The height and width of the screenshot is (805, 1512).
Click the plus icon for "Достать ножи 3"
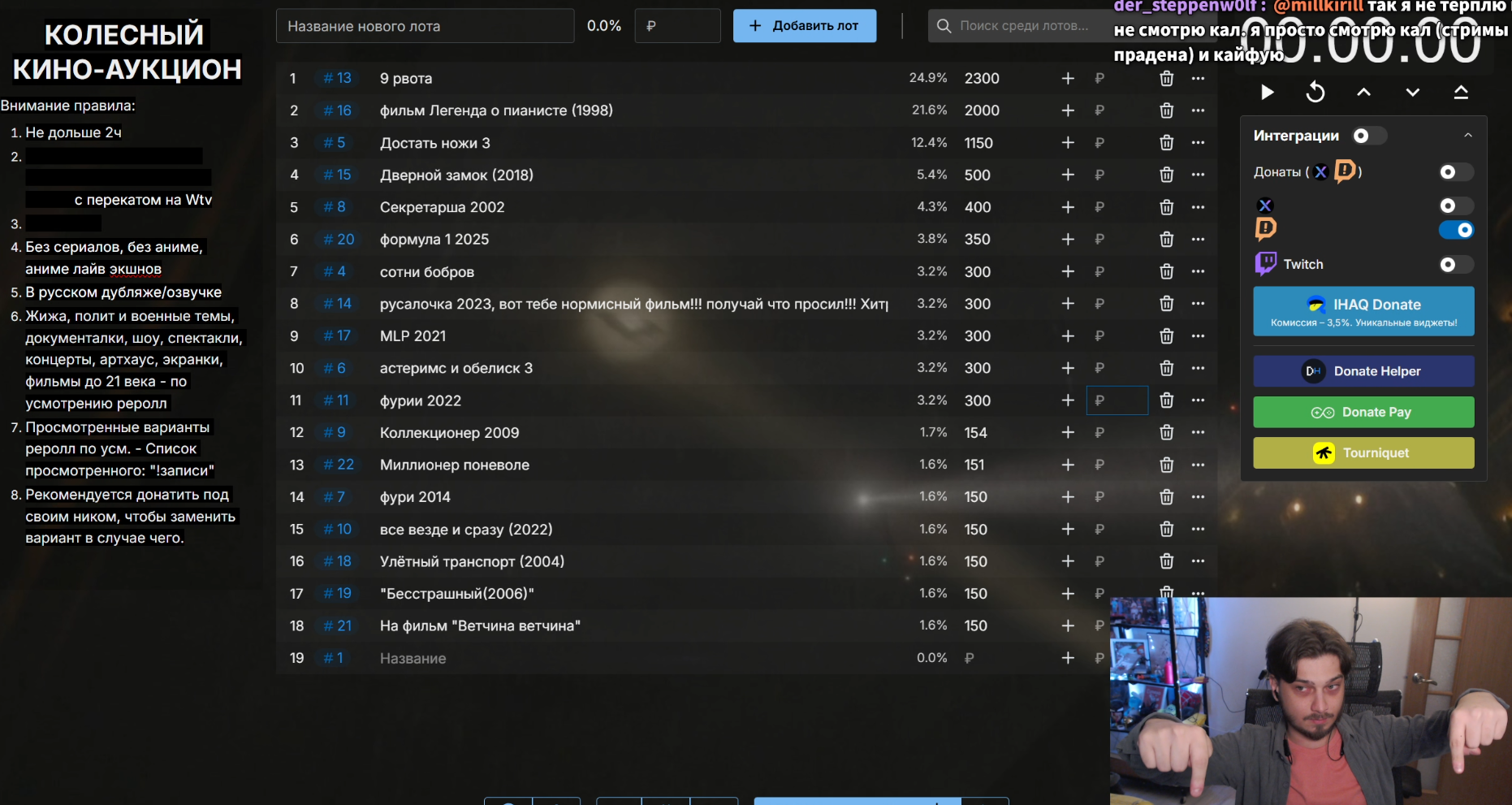tap(1068, 142)
